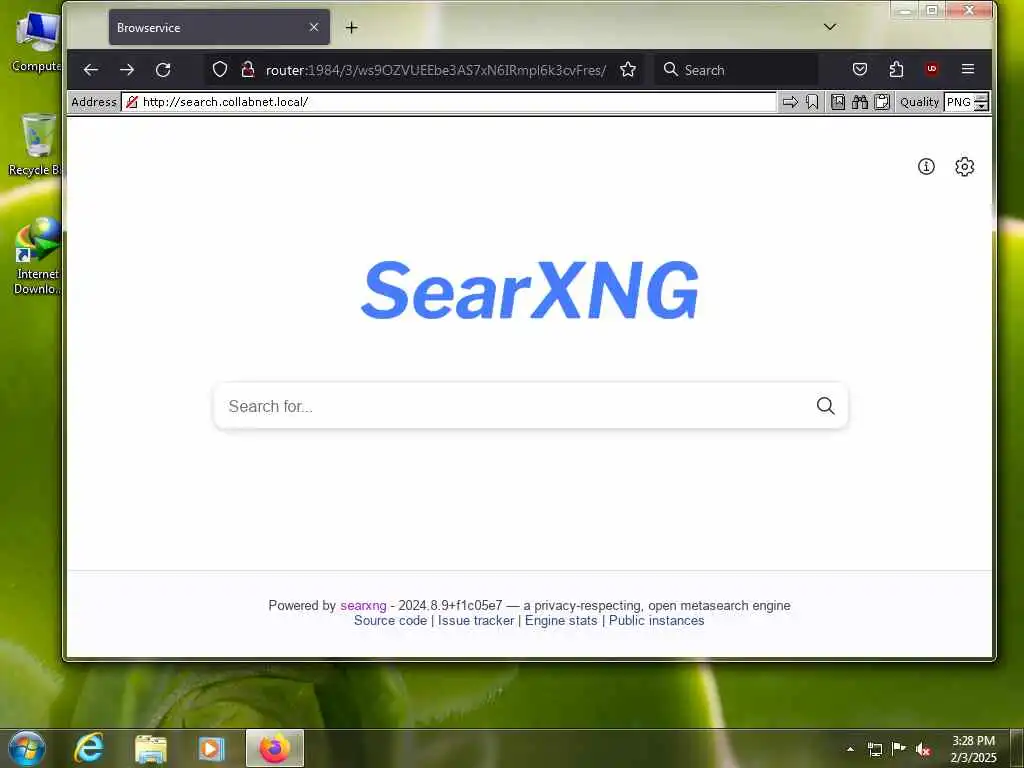Open the Windows Start menu

pyautogui.click(x=27, y=748)
